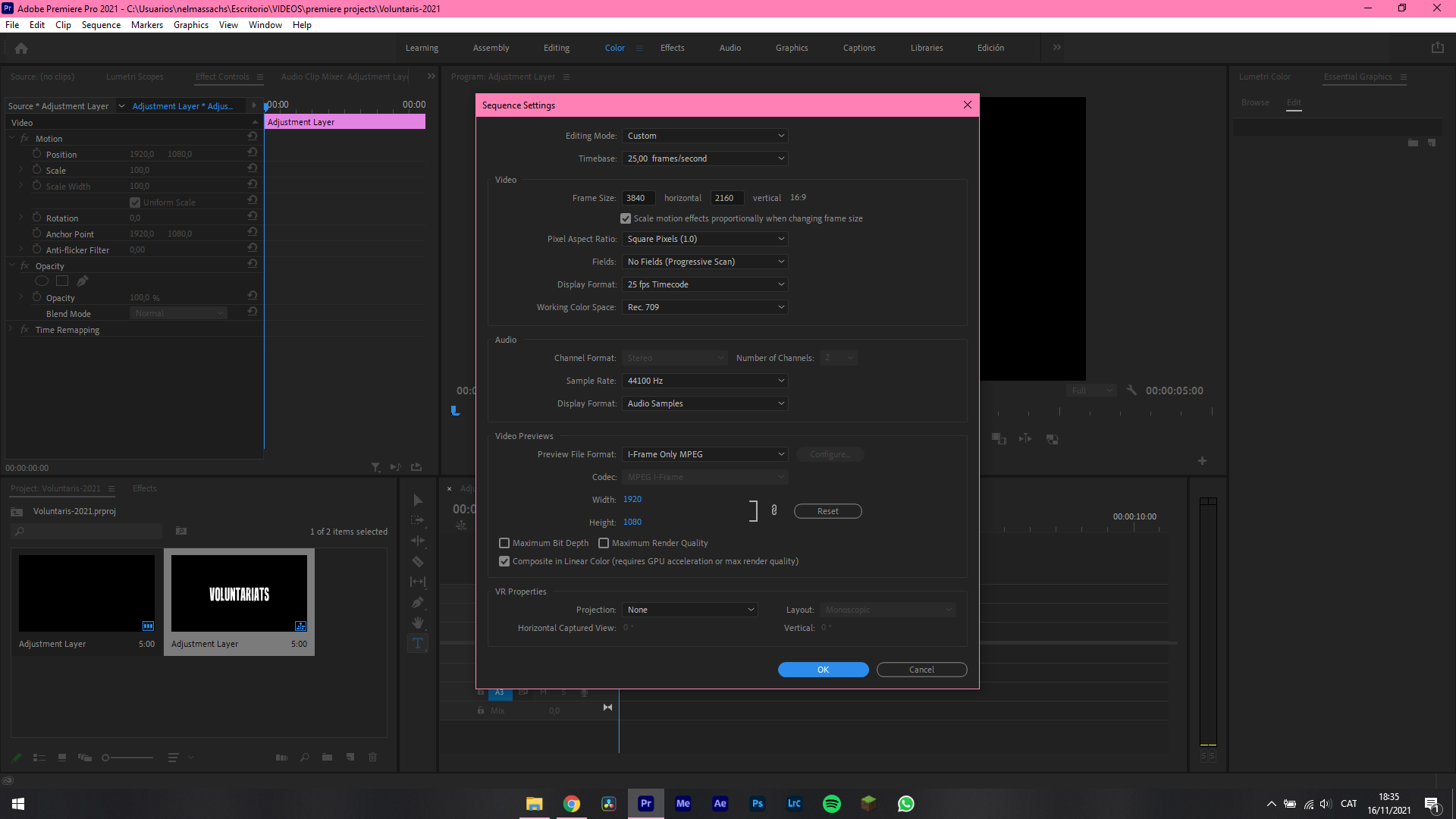
Task: Click OK to apply sequence settings
Action: tap(823, 670)
